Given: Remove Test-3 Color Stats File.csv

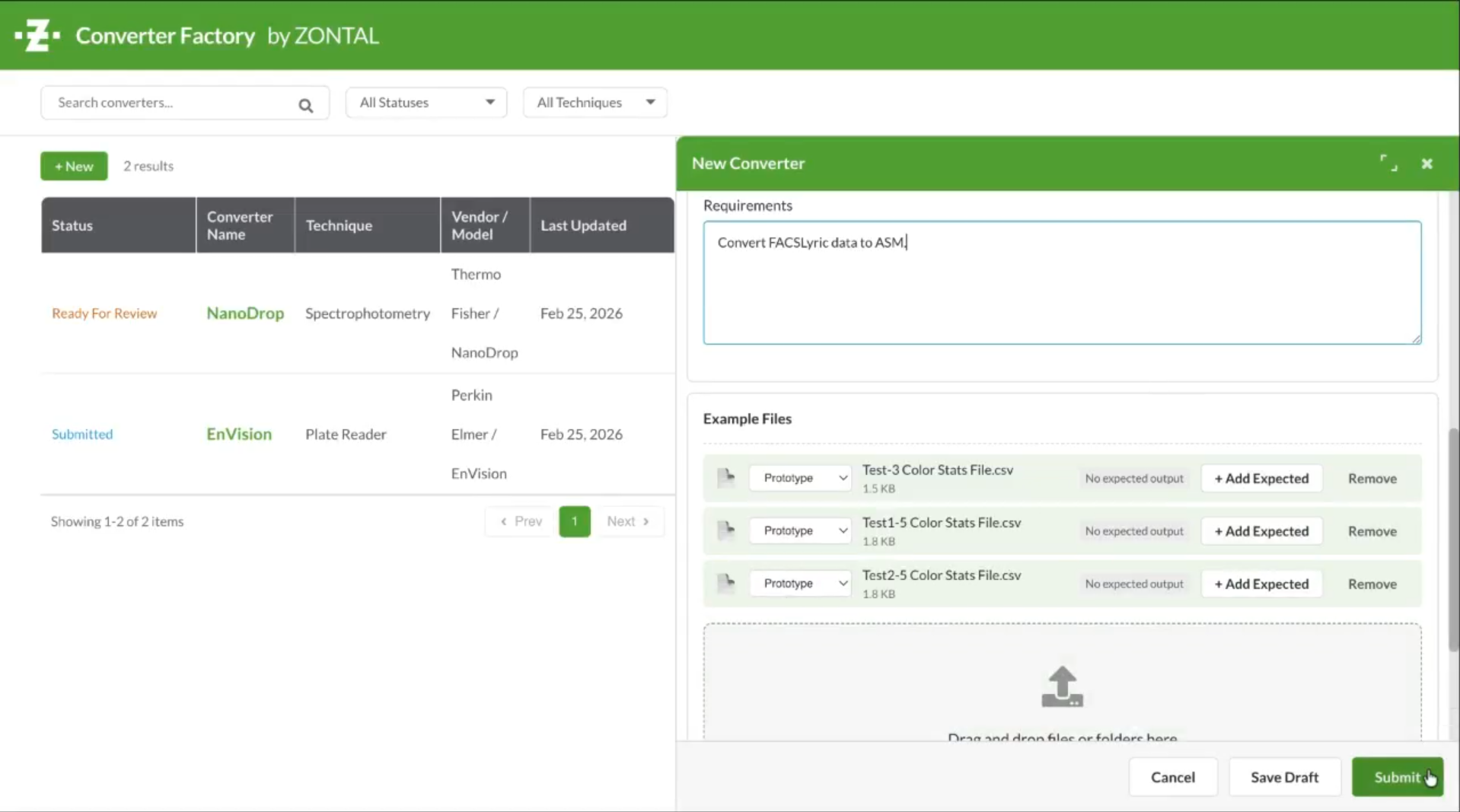Looking at the screenshot, I should click(x=1372, y=478).
